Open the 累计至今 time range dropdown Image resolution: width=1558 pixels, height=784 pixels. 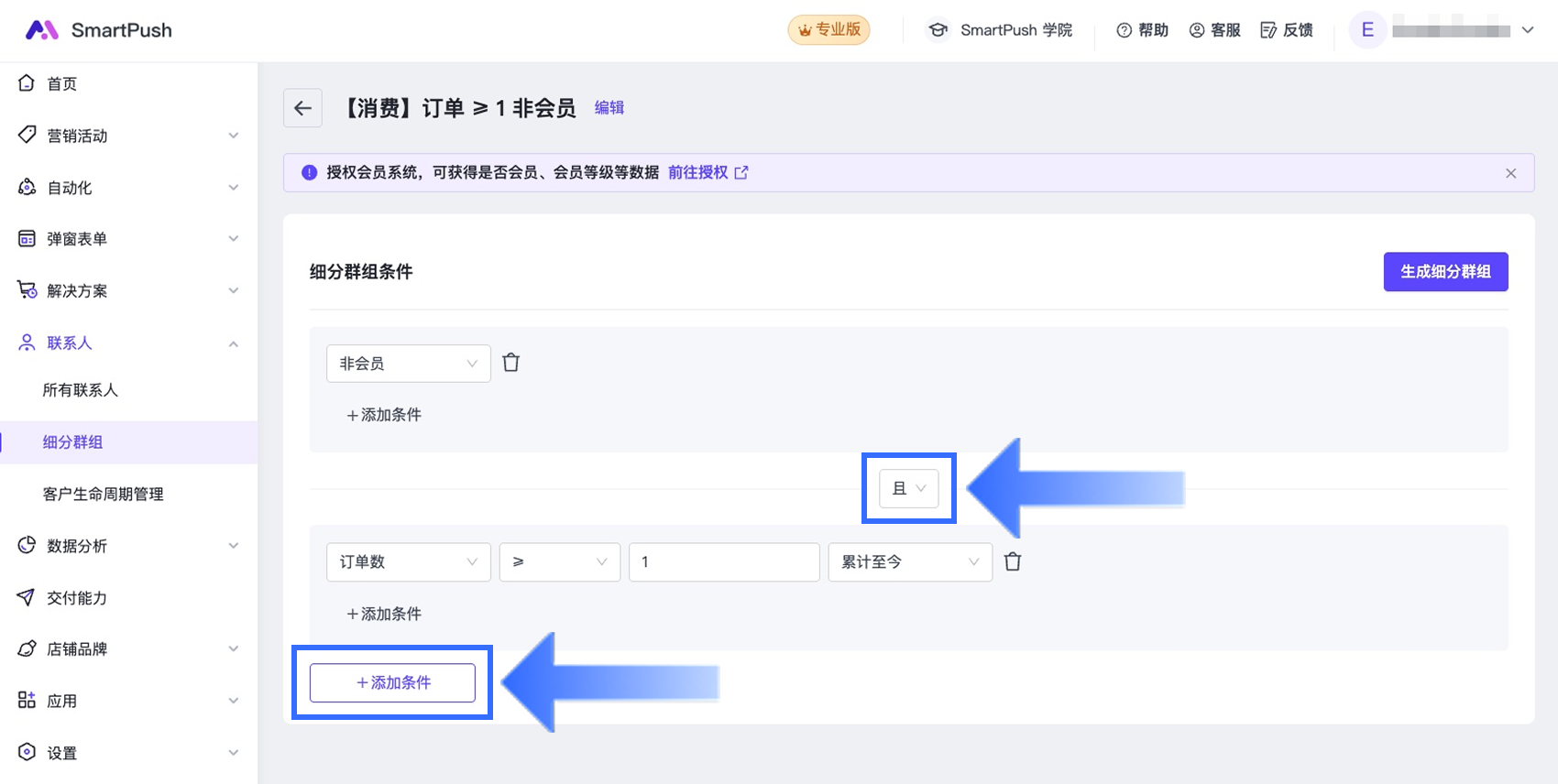(x=910, y=562)
